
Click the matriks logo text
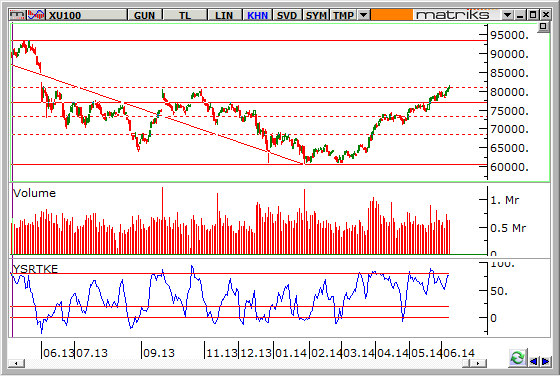click(x=452, y=15)
